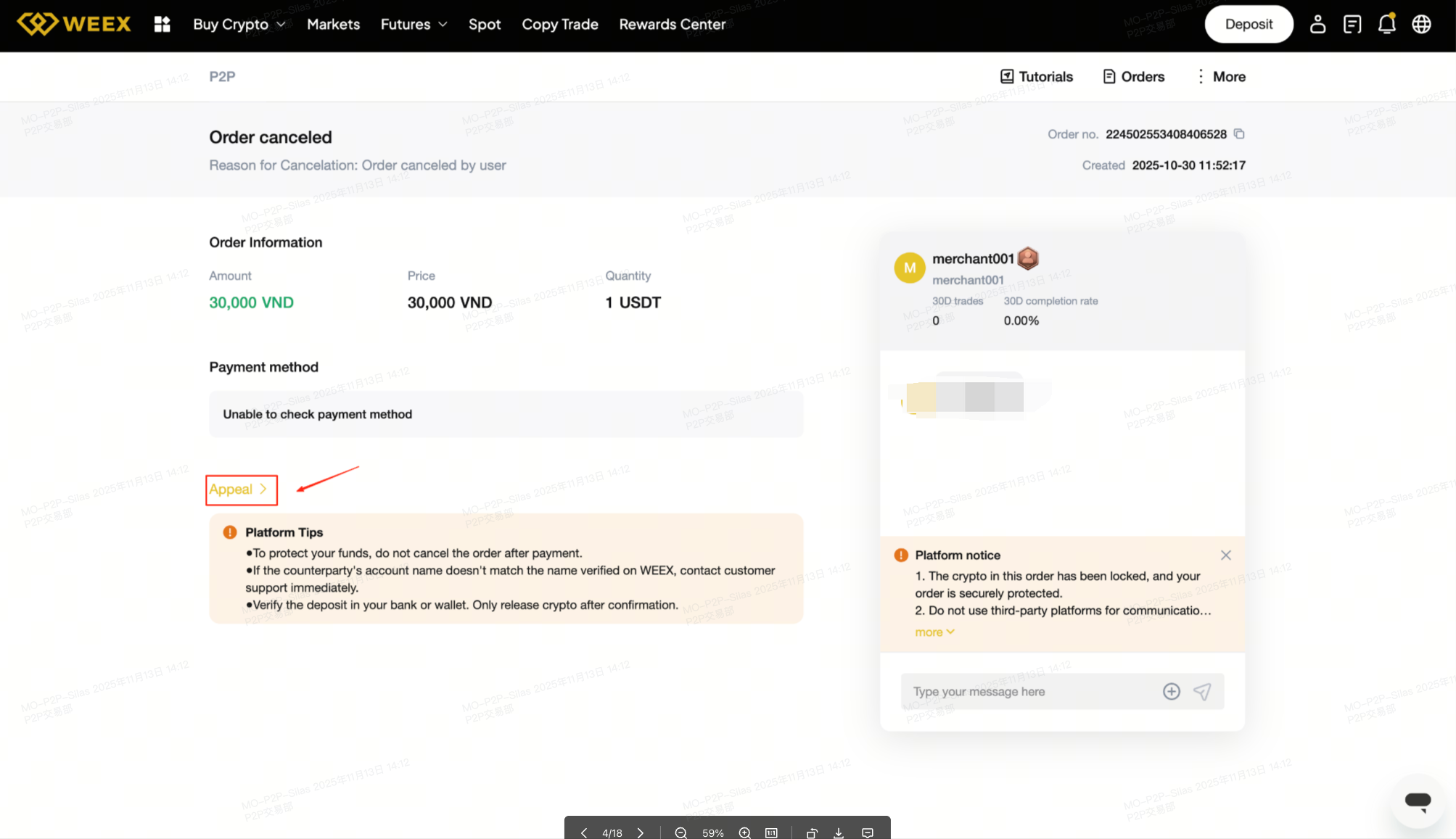Open the apps grid icon
This screenshot has height=839, width=1456.
click(x=162, y=24)
